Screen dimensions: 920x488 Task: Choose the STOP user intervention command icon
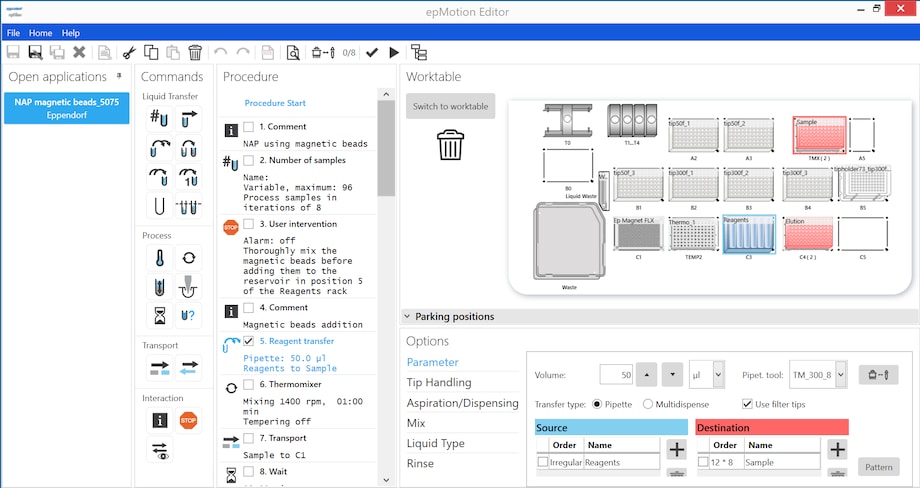pos(188,421)
